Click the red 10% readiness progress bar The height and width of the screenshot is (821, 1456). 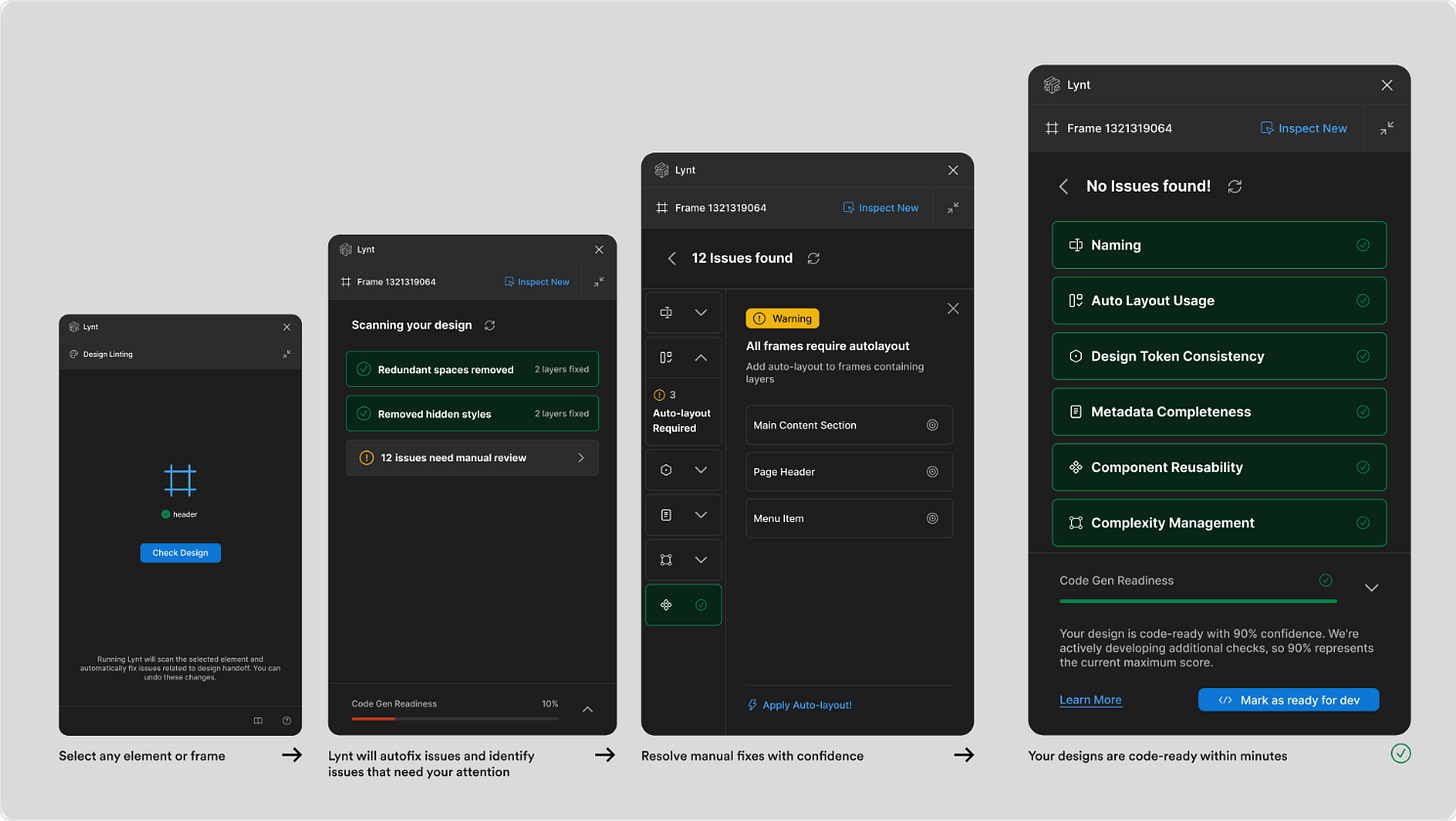[x=374, y=718]
